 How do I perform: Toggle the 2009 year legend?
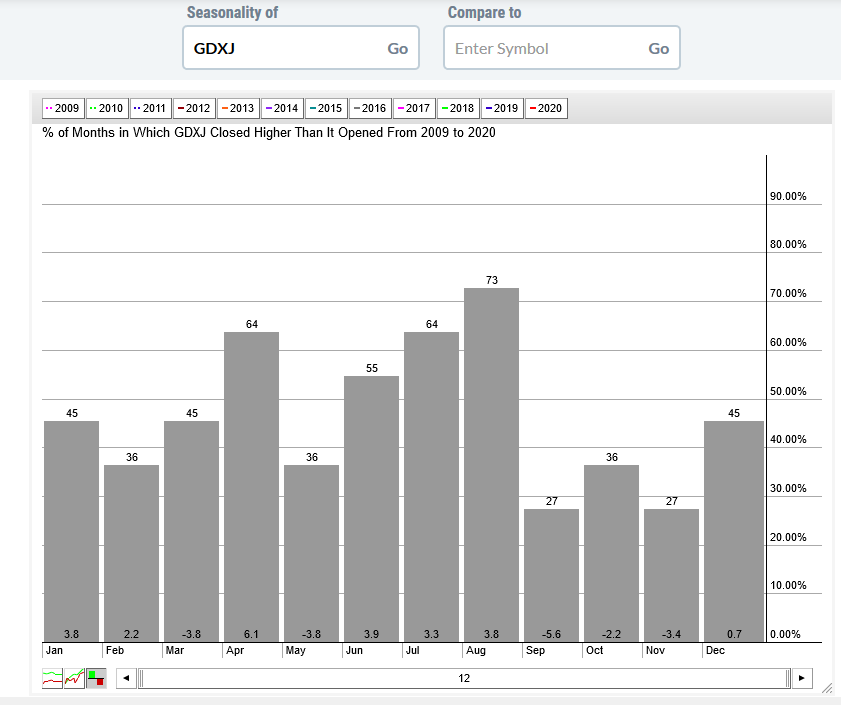(x=63, y=108)
